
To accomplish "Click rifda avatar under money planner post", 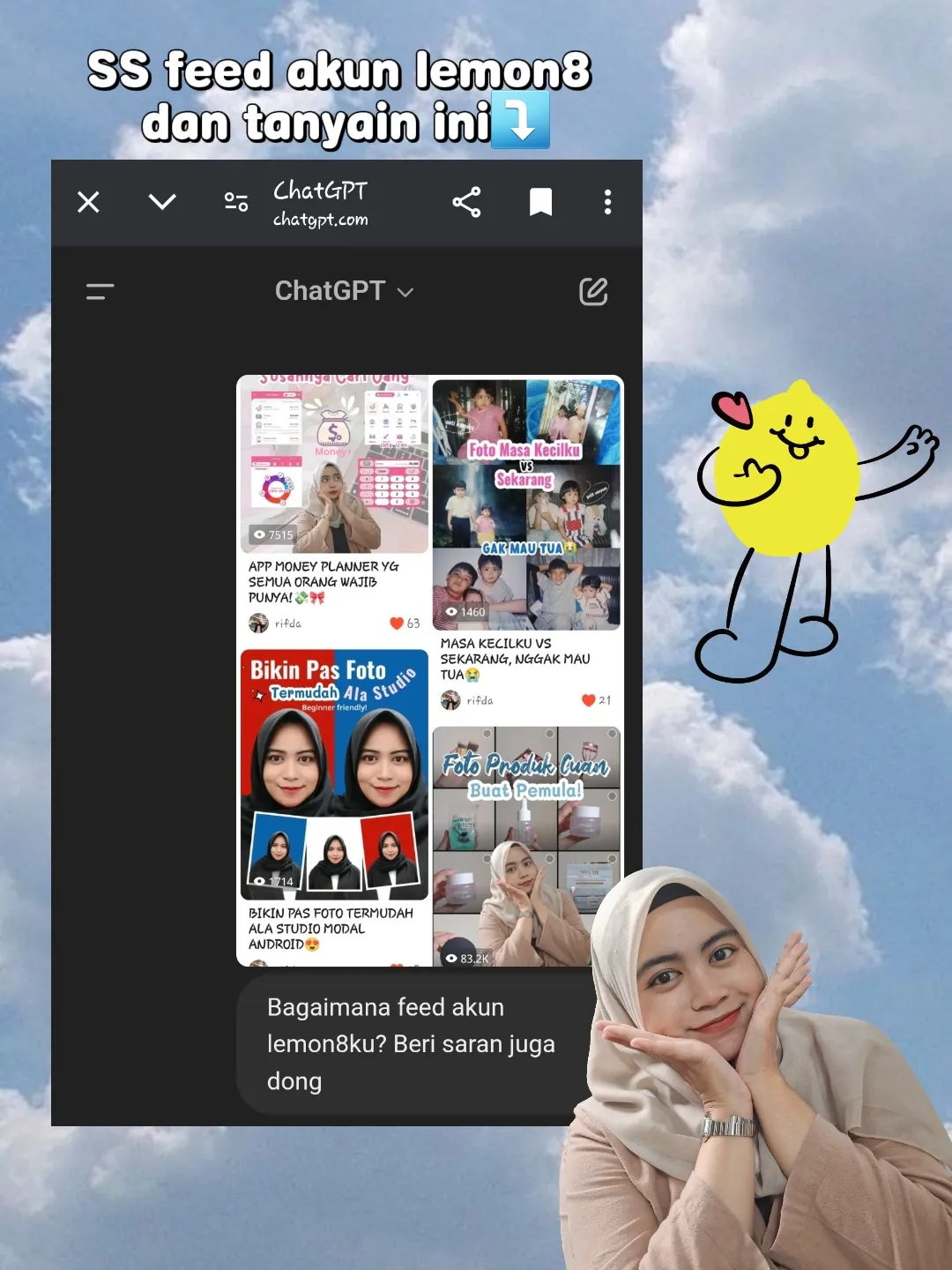I will (x=258, y=624).
